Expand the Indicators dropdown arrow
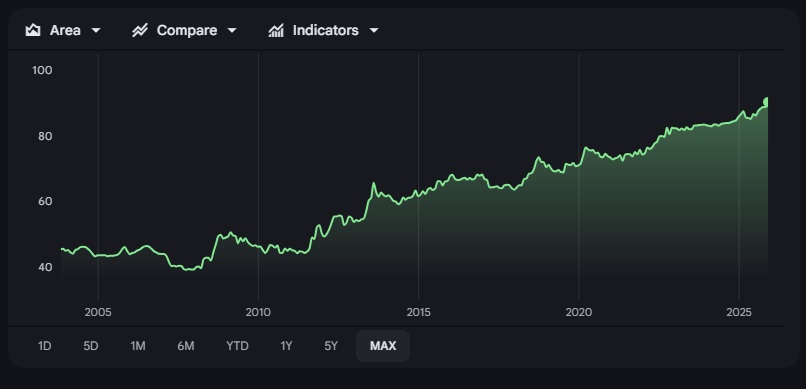This screenshot has width=806, height=389. pyautogui.click(x=374, y=31)
